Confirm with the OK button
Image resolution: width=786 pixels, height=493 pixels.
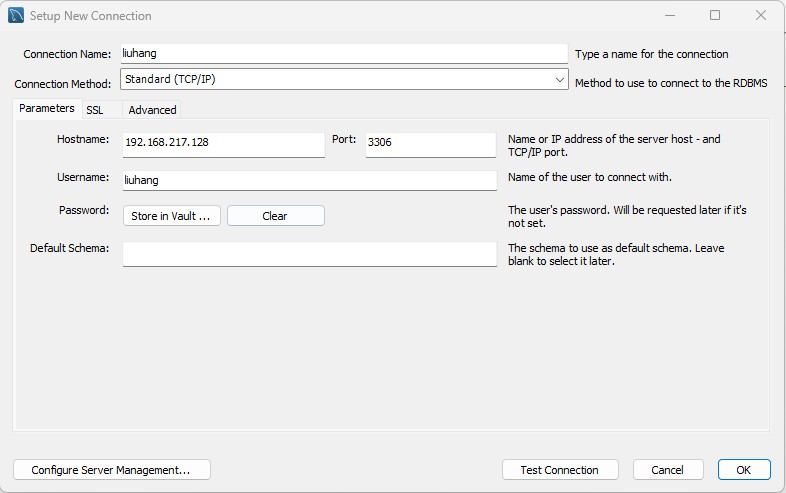point(744,470)
